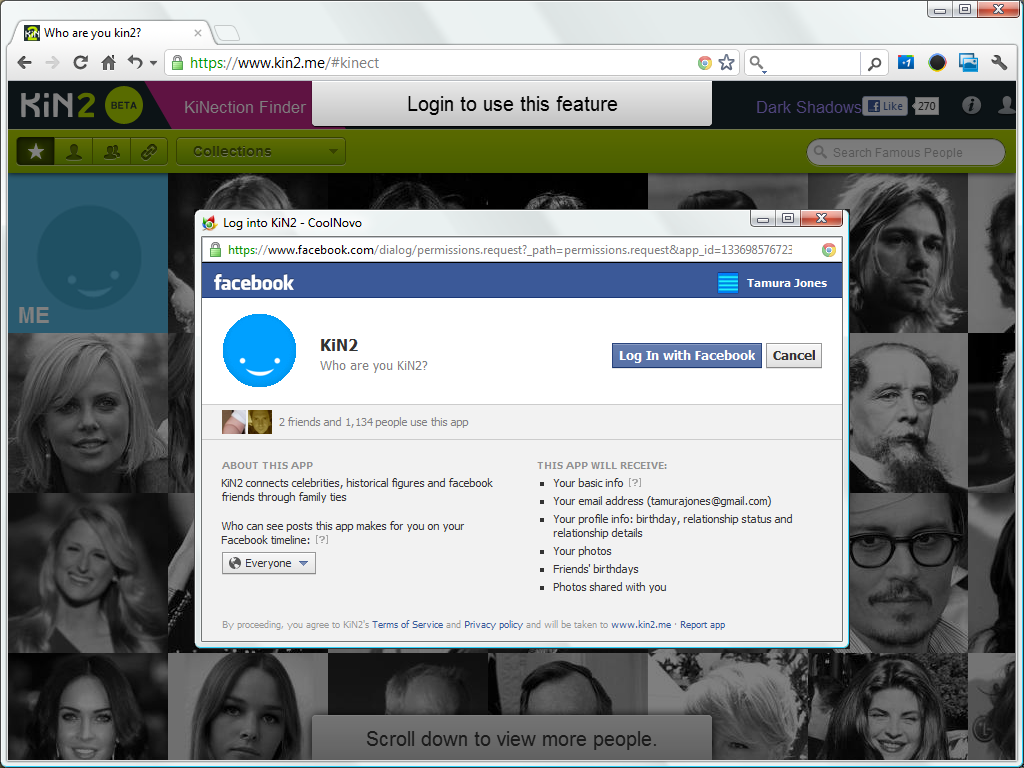Toggle the bookmark star in the address bar
The width and height of the screenshot is (1024, 768).
click(x=727, y=61)
